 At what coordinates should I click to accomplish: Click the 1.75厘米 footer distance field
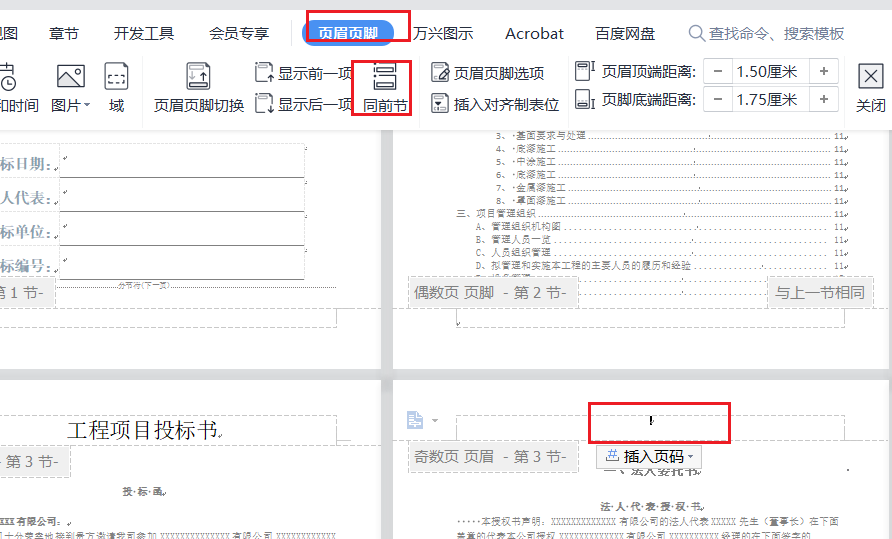coord(767,99)
